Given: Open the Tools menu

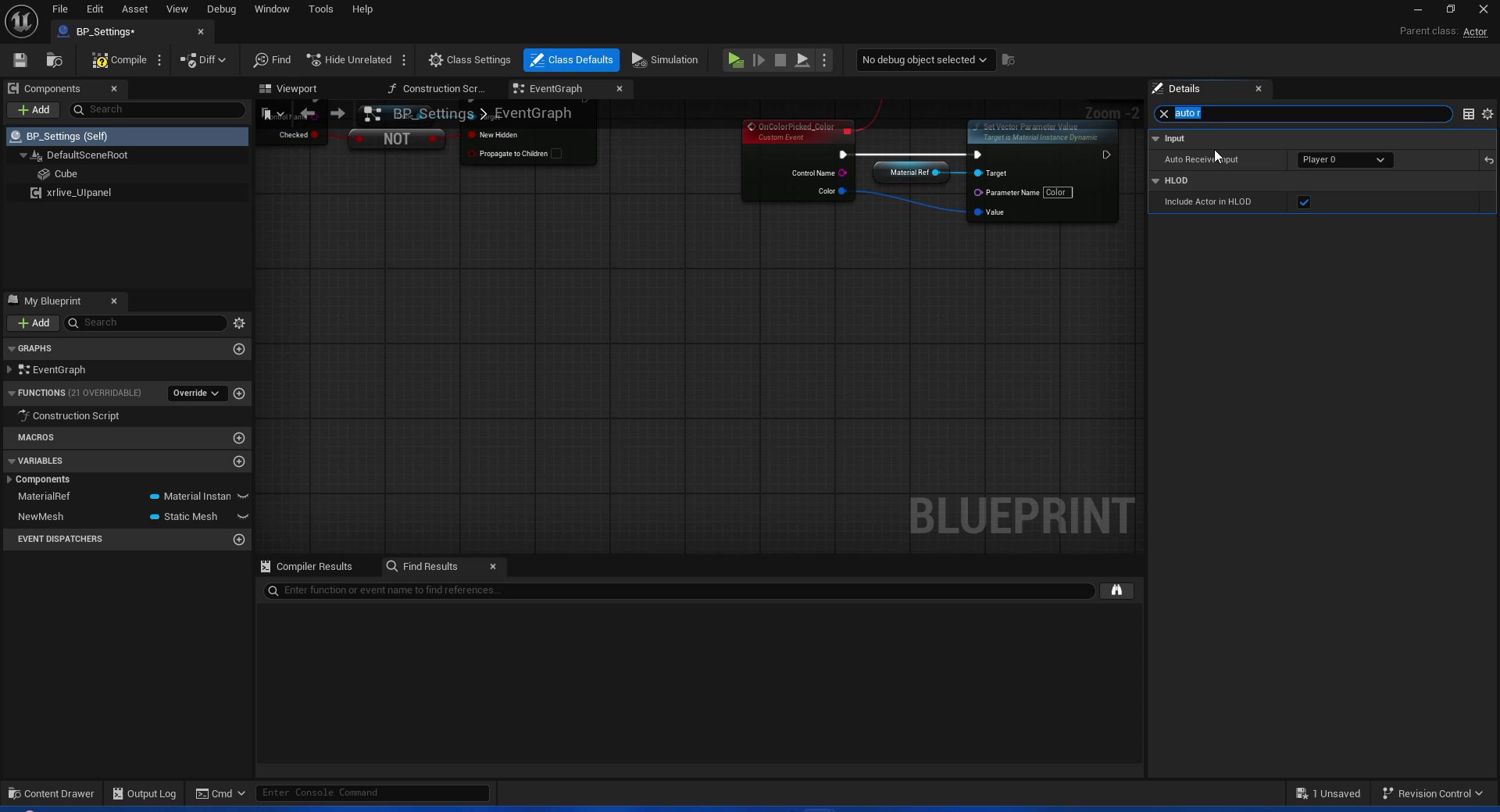Looking at the screenshot, I should (x=320, y=9).
